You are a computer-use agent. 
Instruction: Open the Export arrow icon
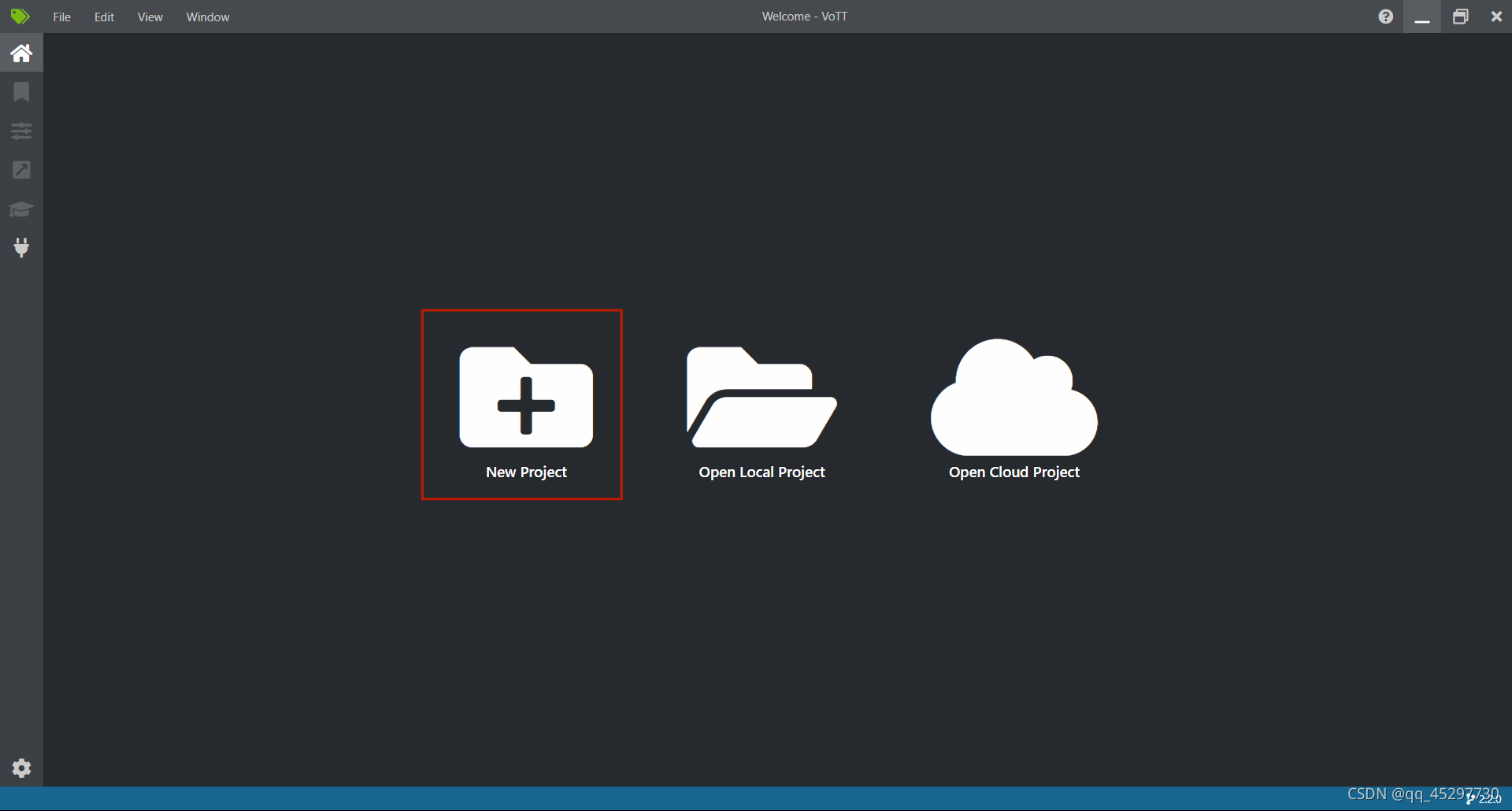(21, 169)
